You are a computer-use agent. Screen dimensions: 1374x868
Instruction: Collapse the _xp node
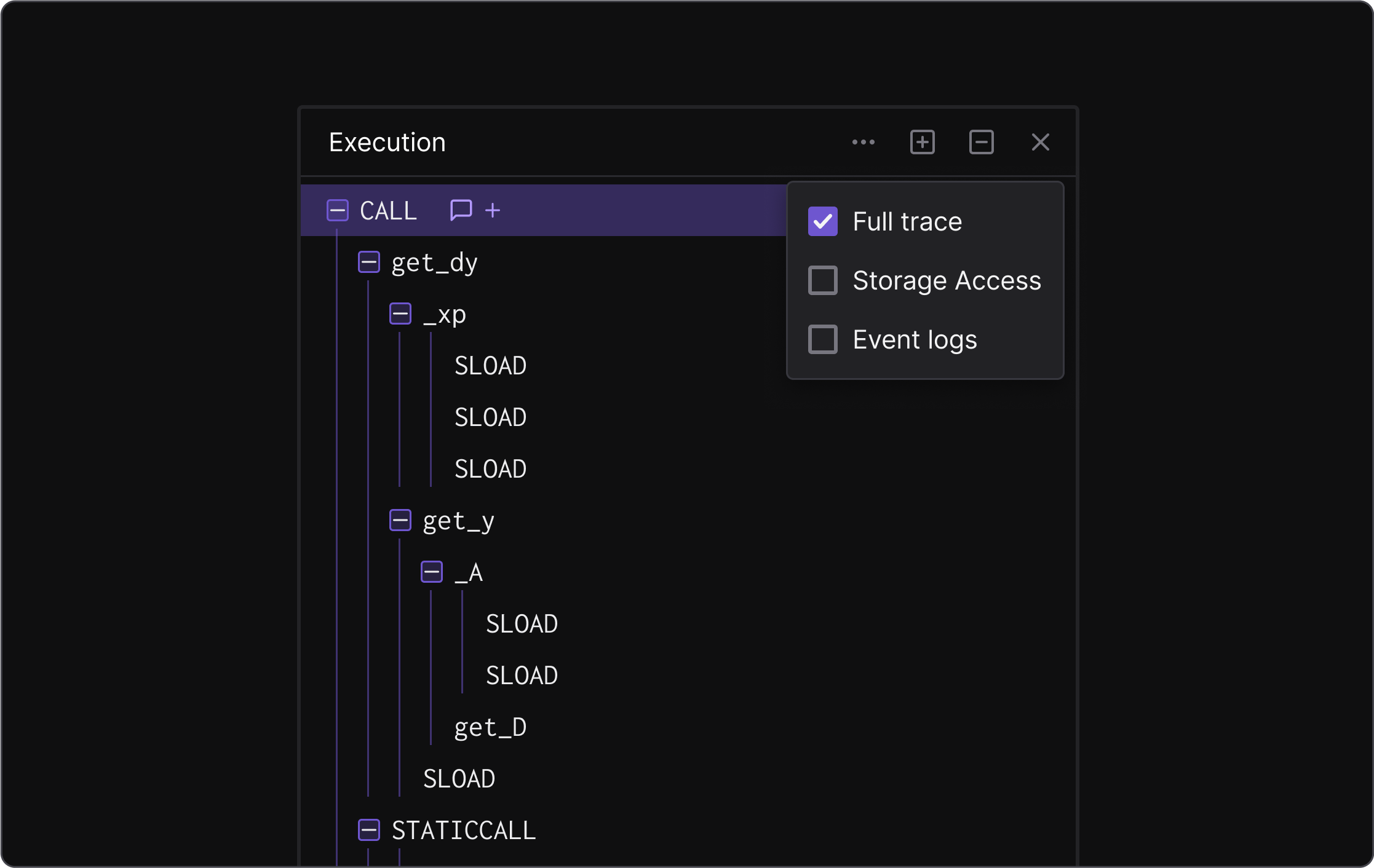click(400, 314)
